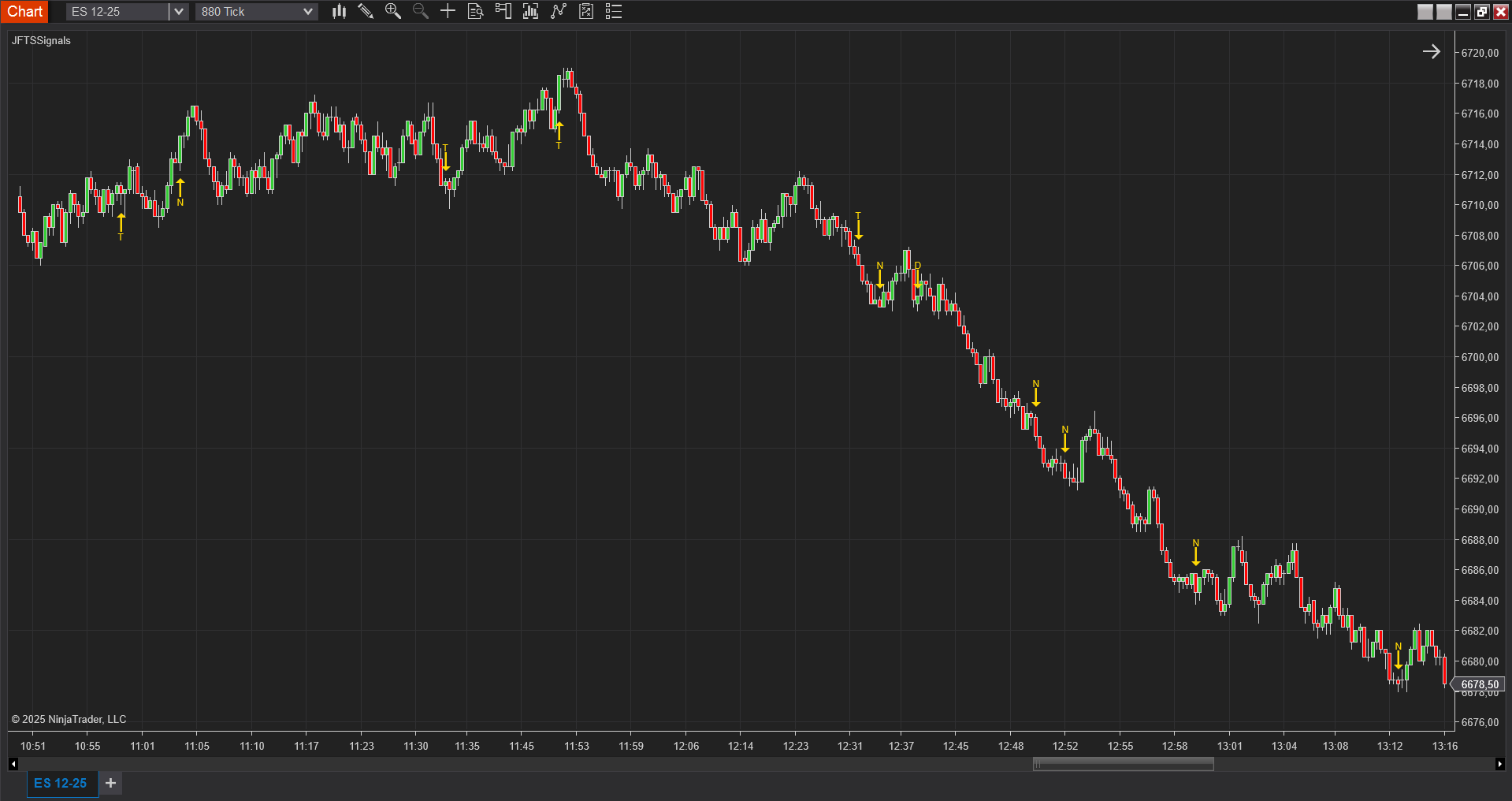The image size is (1512, 801).
Task: Click the zoom out magnifier
Action: (x=420, y=11)
